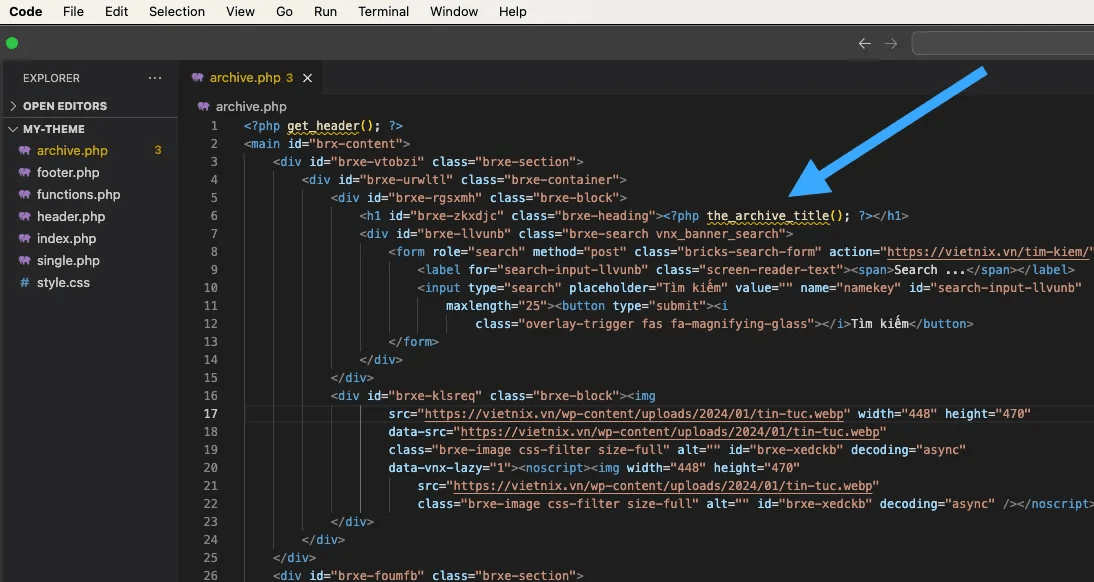Click the tin-tuc.webp src URL on line 17
The height and width of the screenshot is (582, 1094).
tap(634, 414)
